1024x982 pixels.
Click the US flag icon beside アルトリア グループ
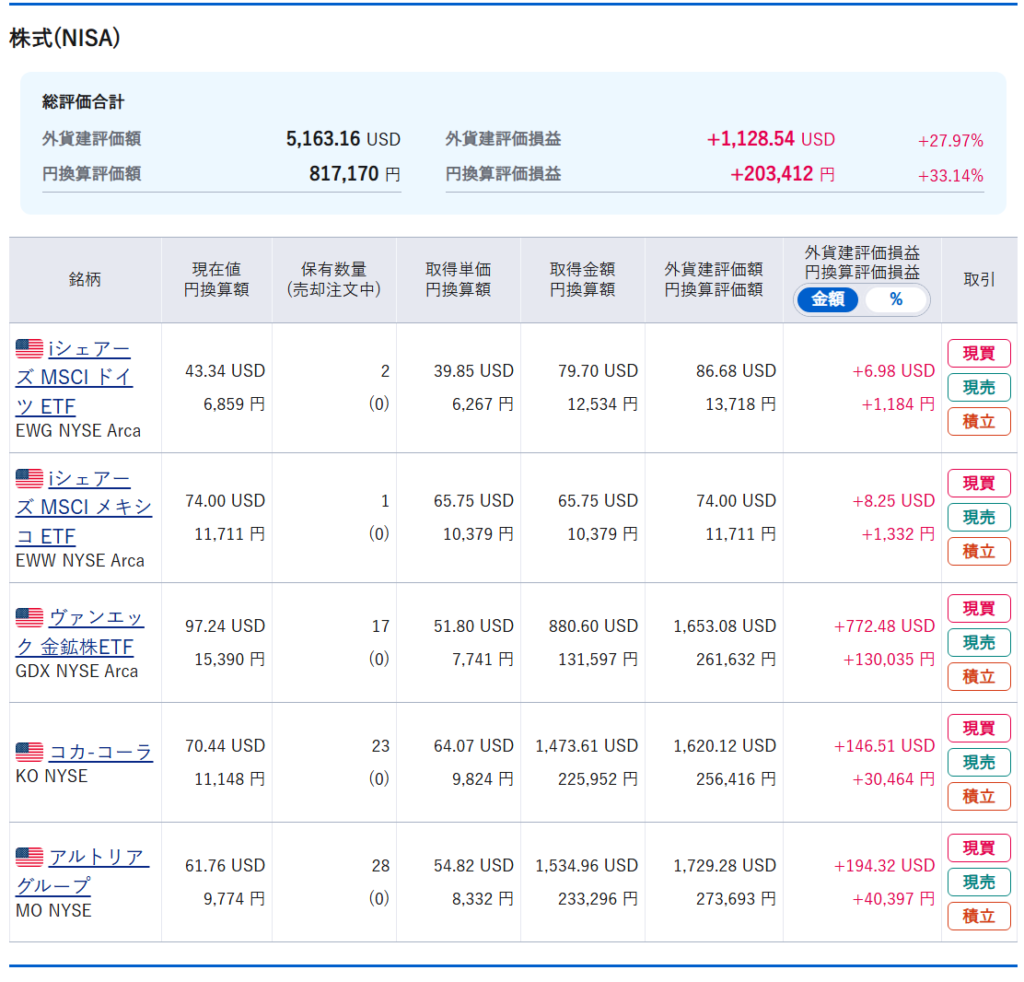point(29,857)
